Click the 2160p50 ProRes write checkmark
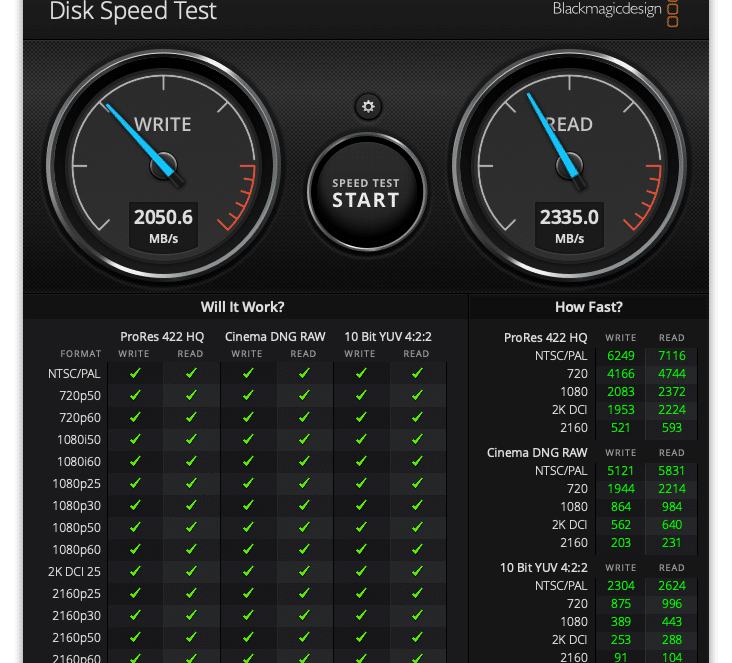Viewport: 732px width, 663px height. 135,637
